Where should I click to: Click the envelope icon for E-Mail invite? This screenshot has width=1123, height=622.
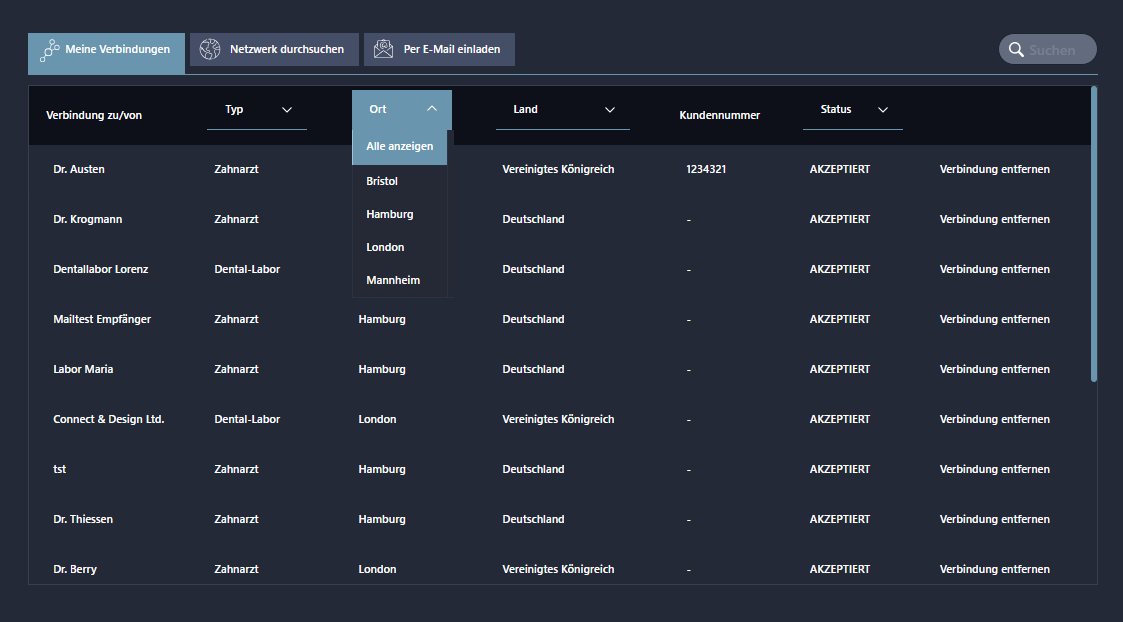click(384, 49)
